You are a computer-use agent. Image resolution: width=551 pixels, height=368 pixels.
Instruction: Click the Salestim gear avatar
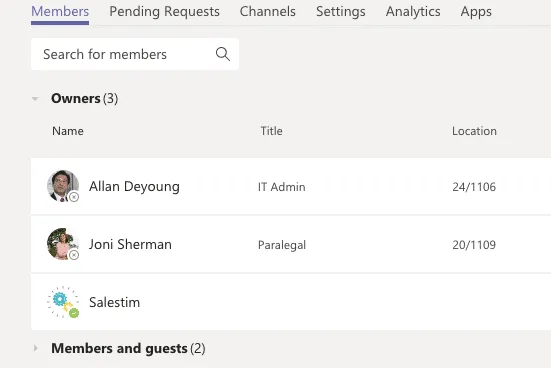(63, 302)
